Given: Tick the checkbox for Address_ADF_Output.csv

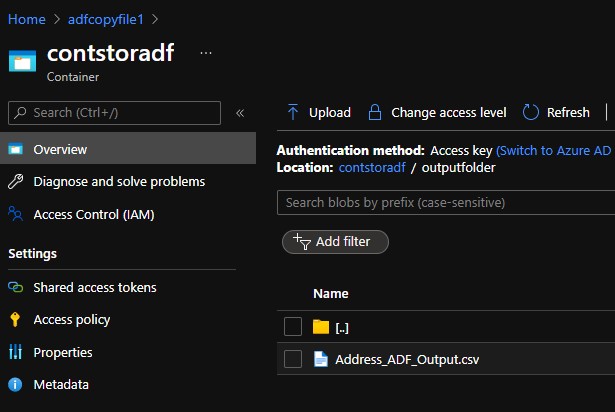Looking at the screenshot, I should 293,359.
